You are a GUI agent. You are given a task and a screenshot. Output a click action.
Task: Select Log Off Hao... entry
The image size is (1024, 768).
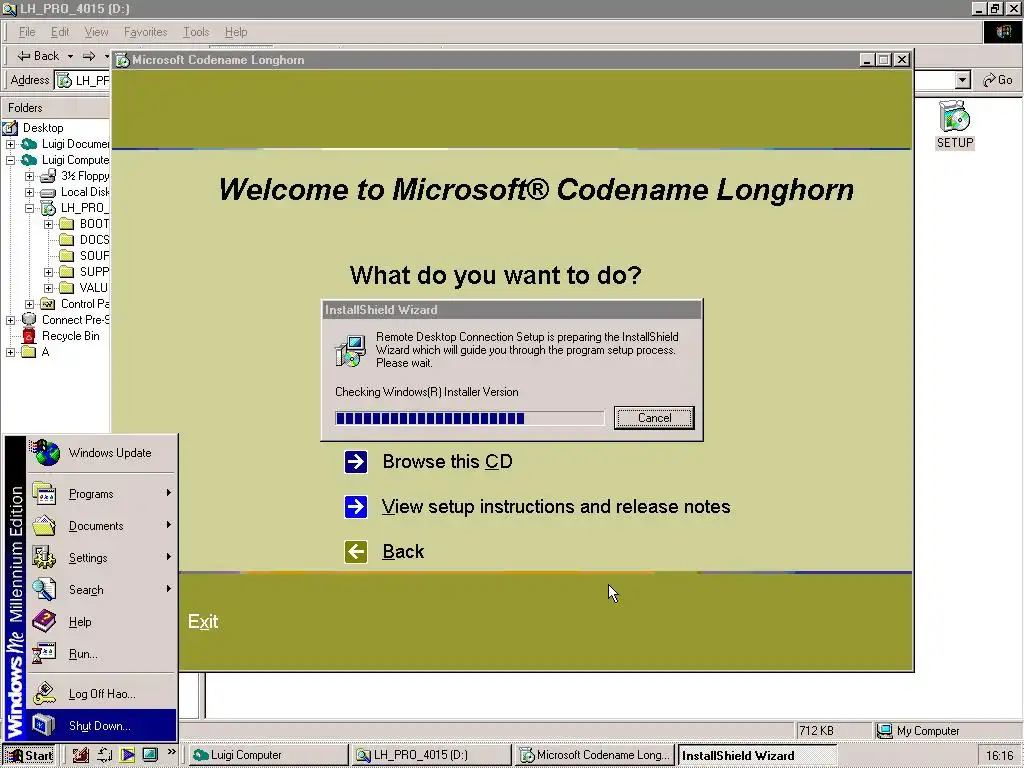tap(101, 694)
